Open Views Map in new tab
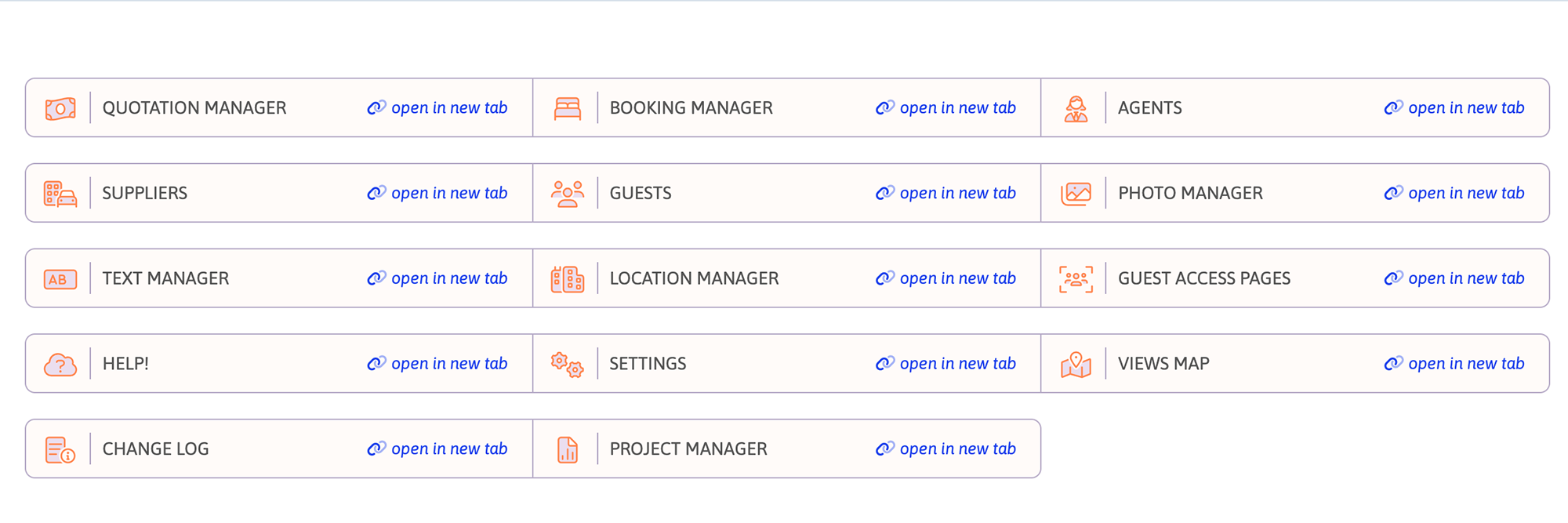Viewport: 1568px width, 523px height. 1466,365
